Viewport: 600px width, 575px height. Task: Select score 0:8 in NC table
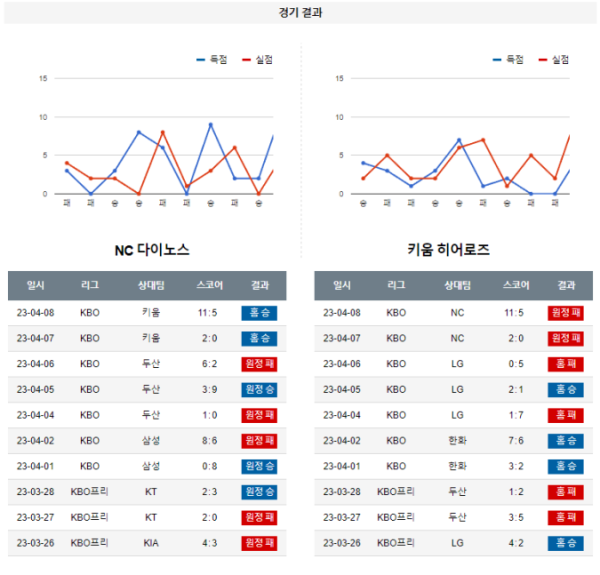210,466
